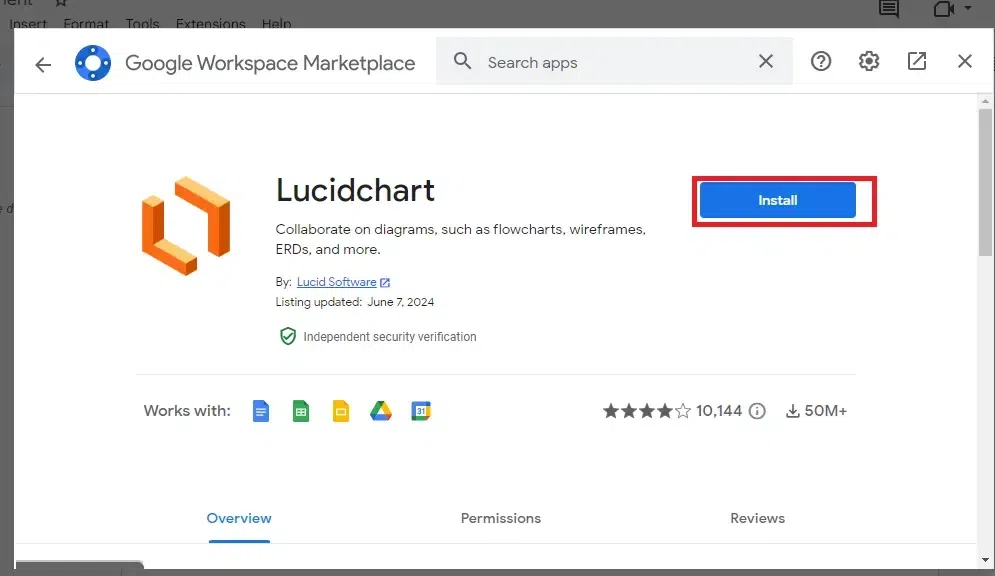Open the Insert menu in Docs
The width and height of the screenshot is (995, 576).
coord(28,23)
